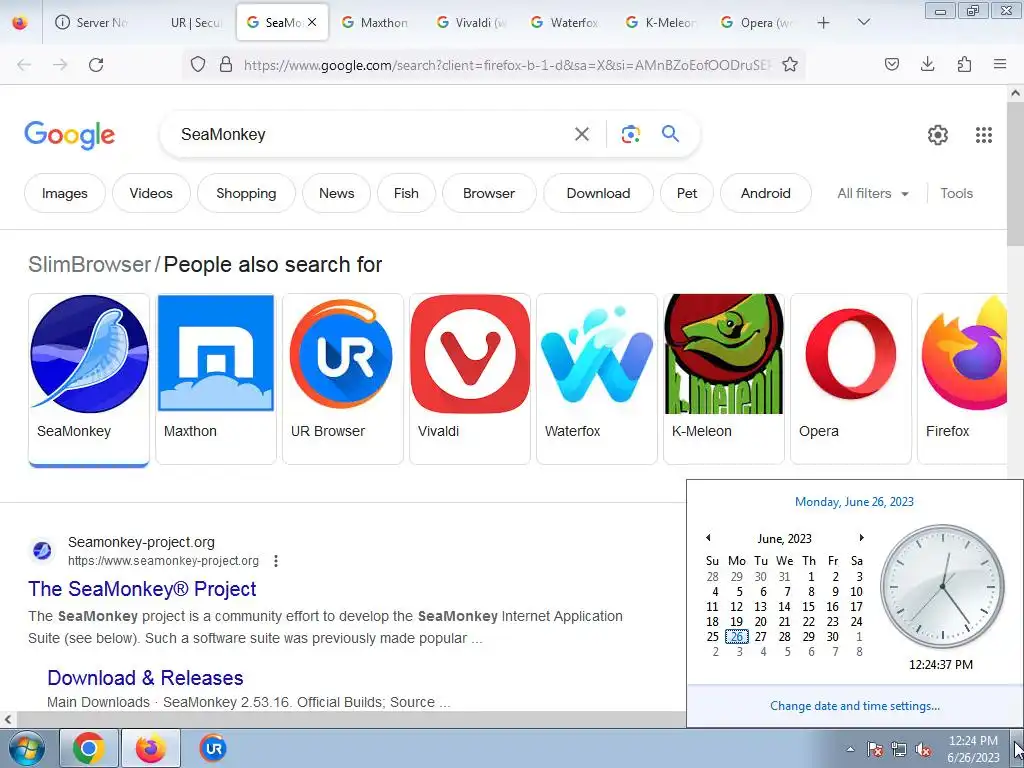Select the K-Meleon browser card
The image size is (1024, 768).
tap(724, 379)
